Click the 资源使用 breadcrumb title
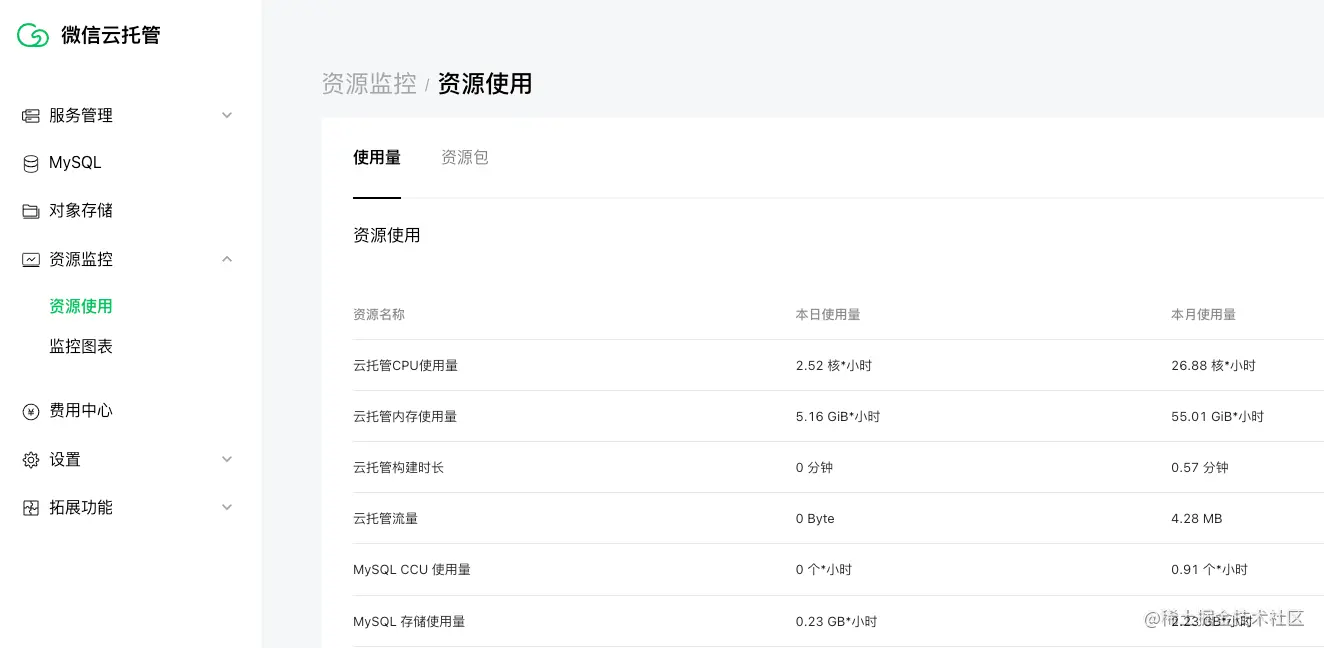Image resolution: width=1324 pixels, height=648 pixels. point(485,83)
